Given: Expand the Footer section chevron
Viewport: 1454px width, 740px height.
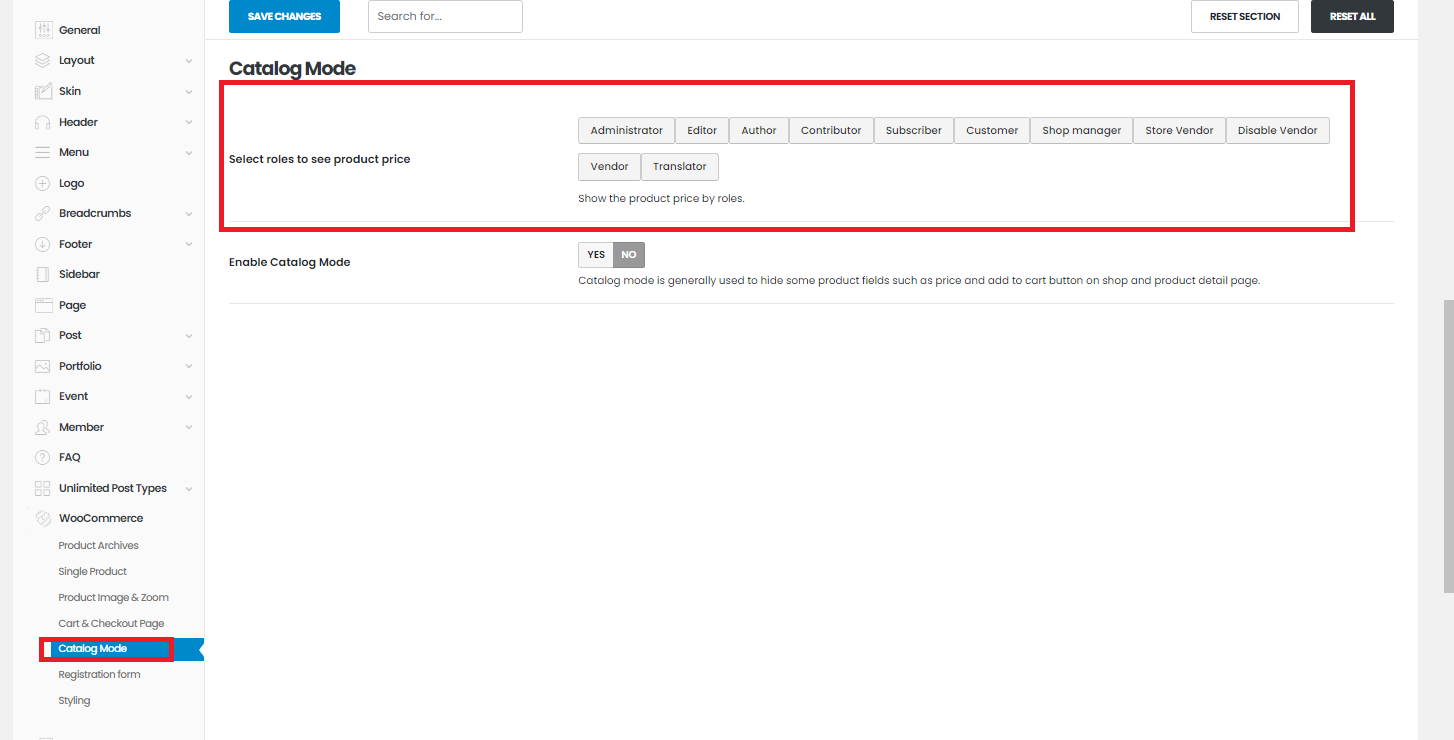Looking at the screenshot, I should pos(189,245).
